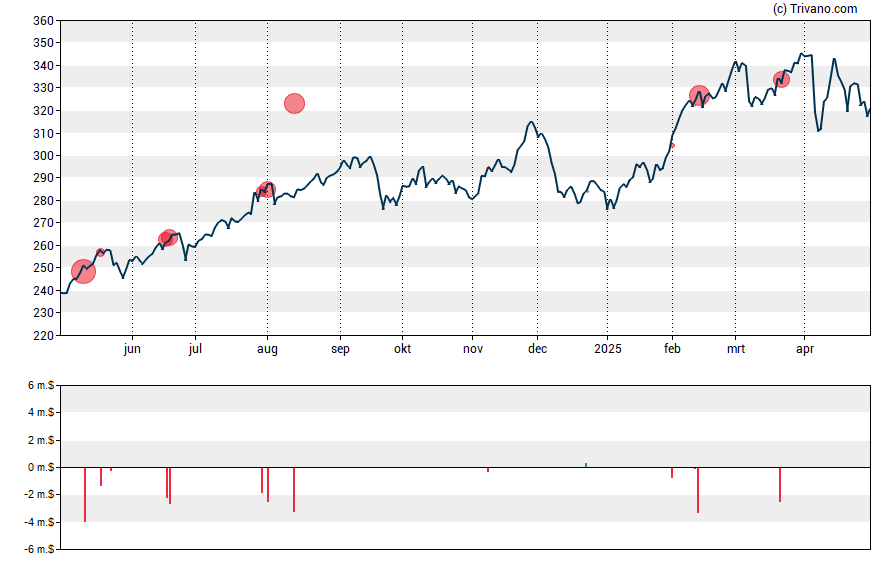Click the '6 m.$' axis label
The width and height of the screenshot is (888, 565).
pos(41,386)
